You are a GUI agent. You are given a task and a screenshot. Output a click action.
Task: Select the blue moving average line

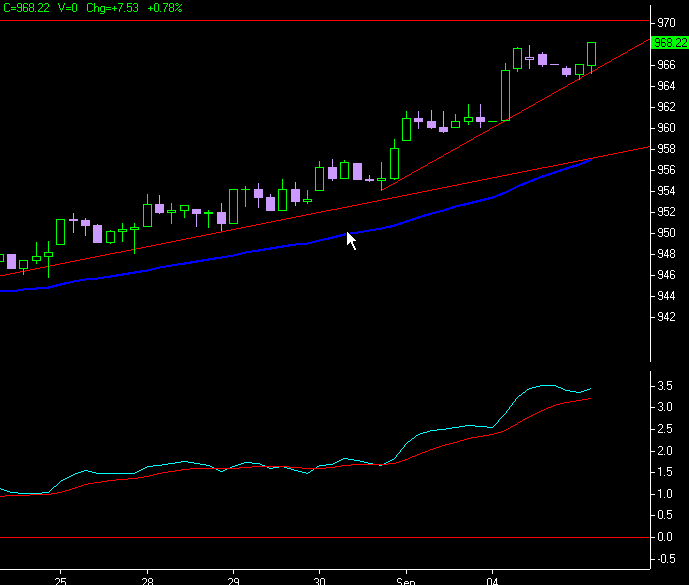click(x=308, y=243)
